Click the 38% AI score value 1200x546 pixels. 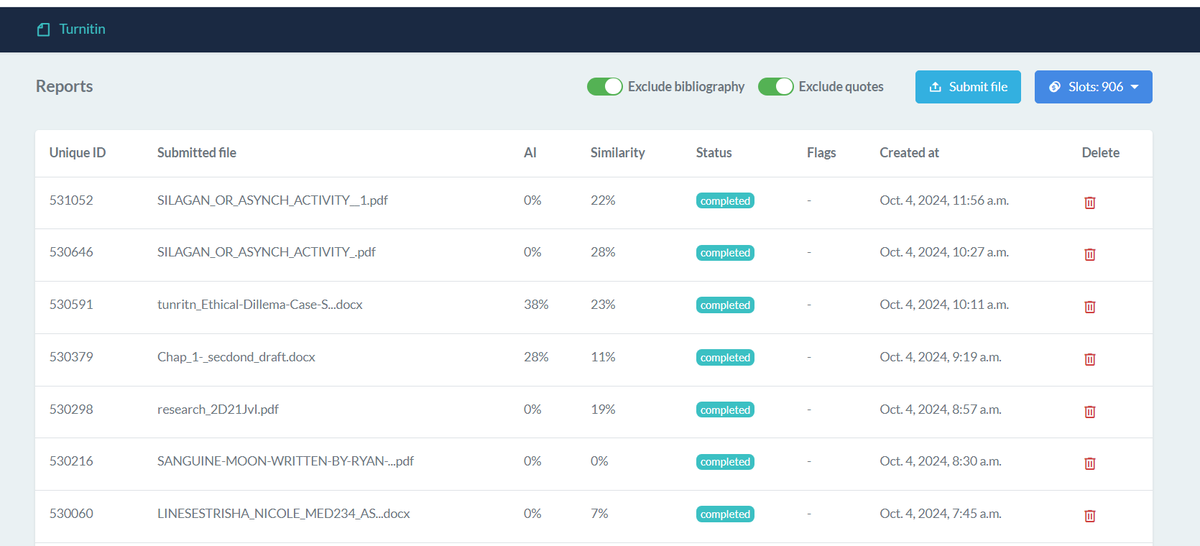536,305
